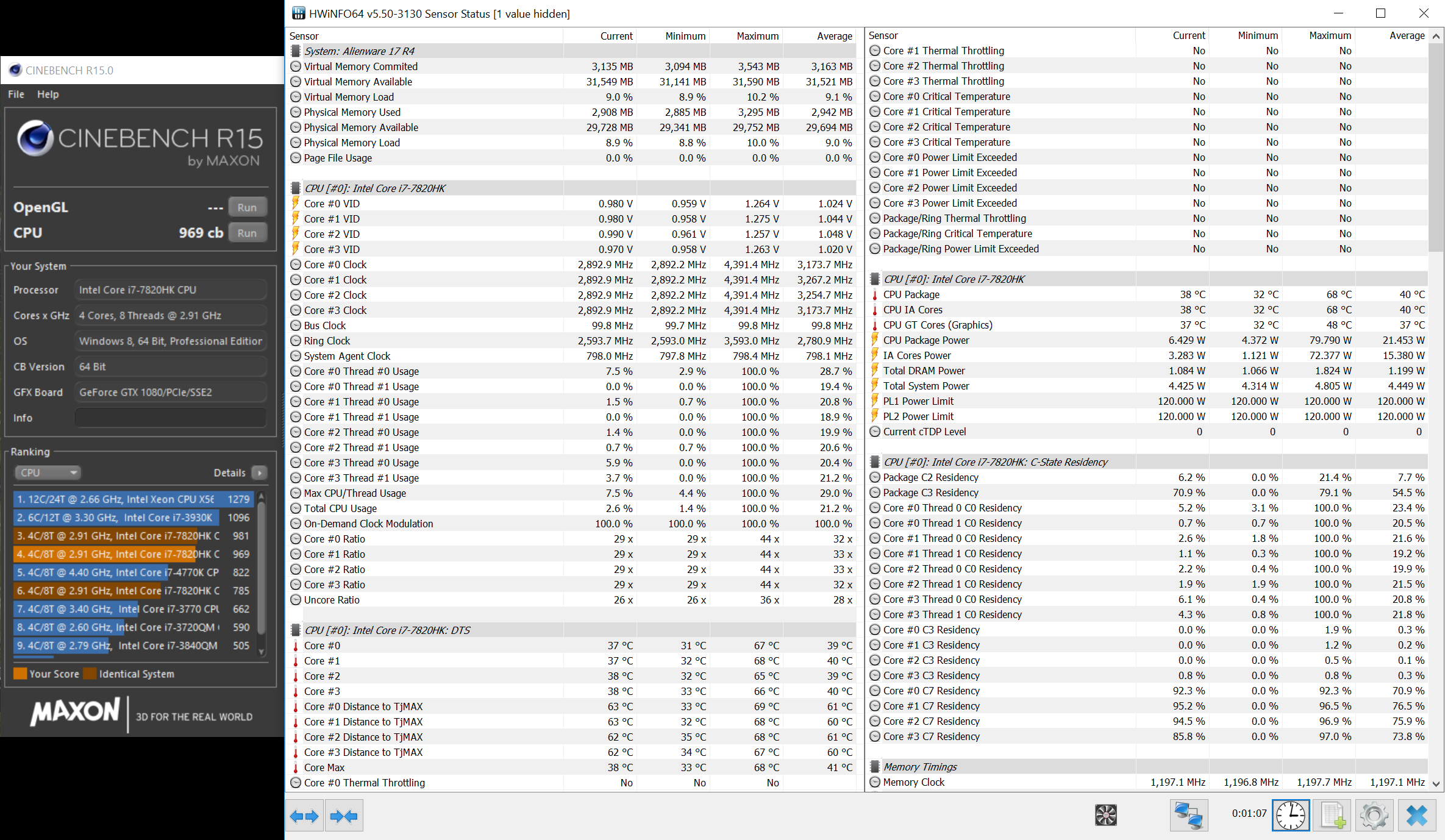Select the CPU [#0]: Intel Core i7-7820HK: DTS header
This screenshot has width=1445, height=840.
point(572,630)
